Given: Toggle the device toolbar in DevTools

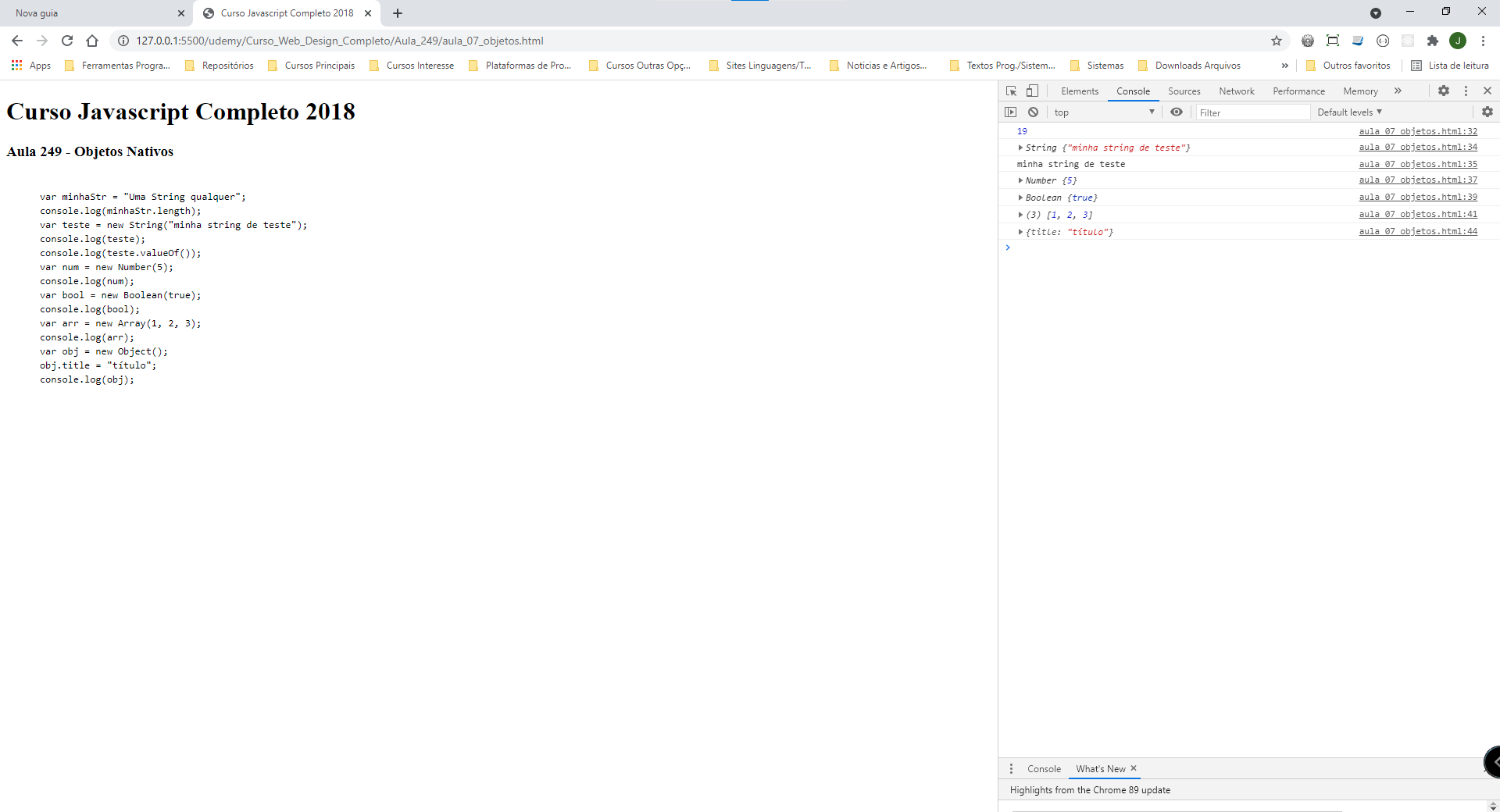Looking at the screenshot, I should click(1032, 91).
